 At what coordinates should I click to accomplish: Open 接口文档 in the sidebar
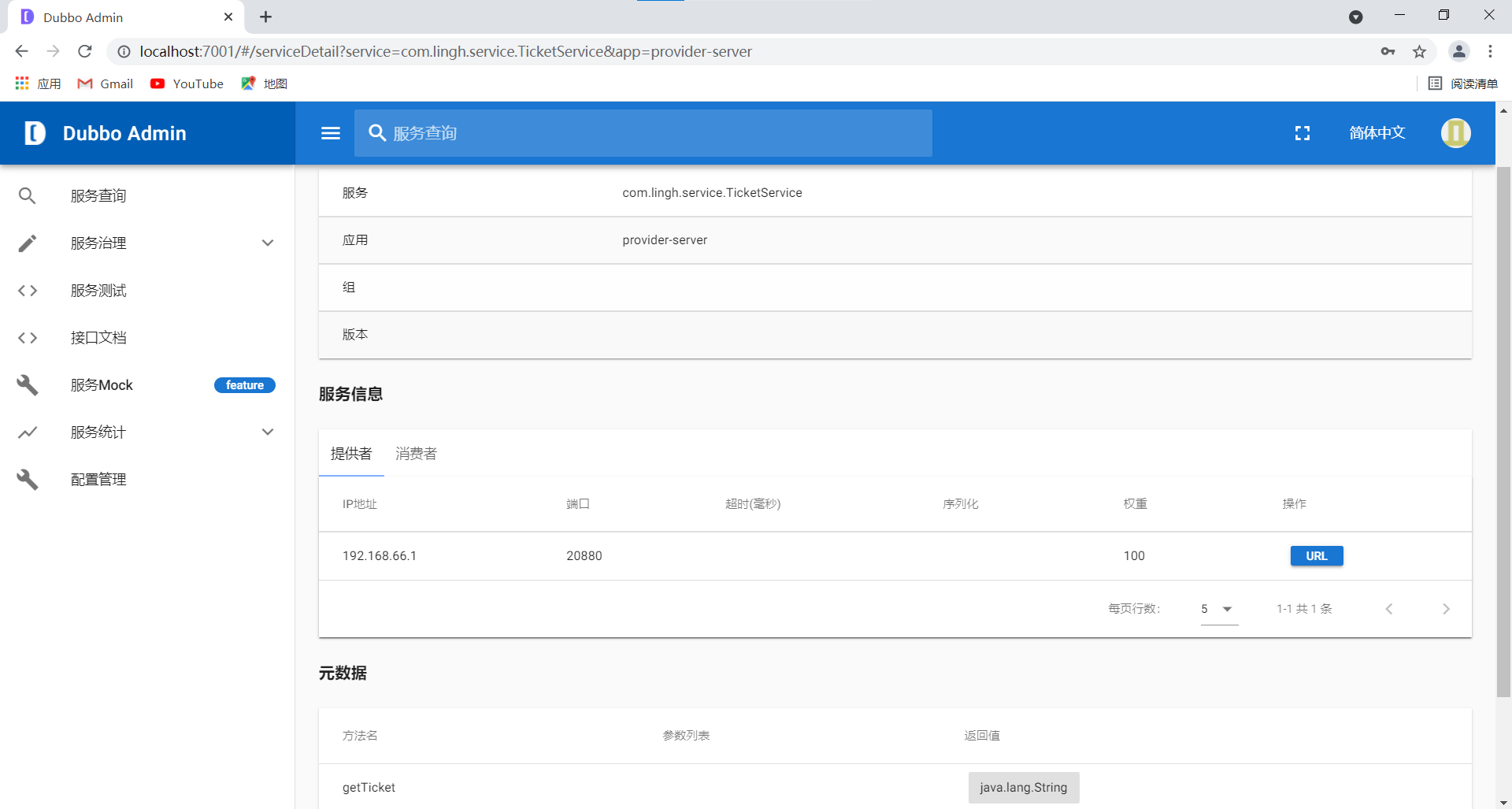pyautogui.click(x=98, y=338)
